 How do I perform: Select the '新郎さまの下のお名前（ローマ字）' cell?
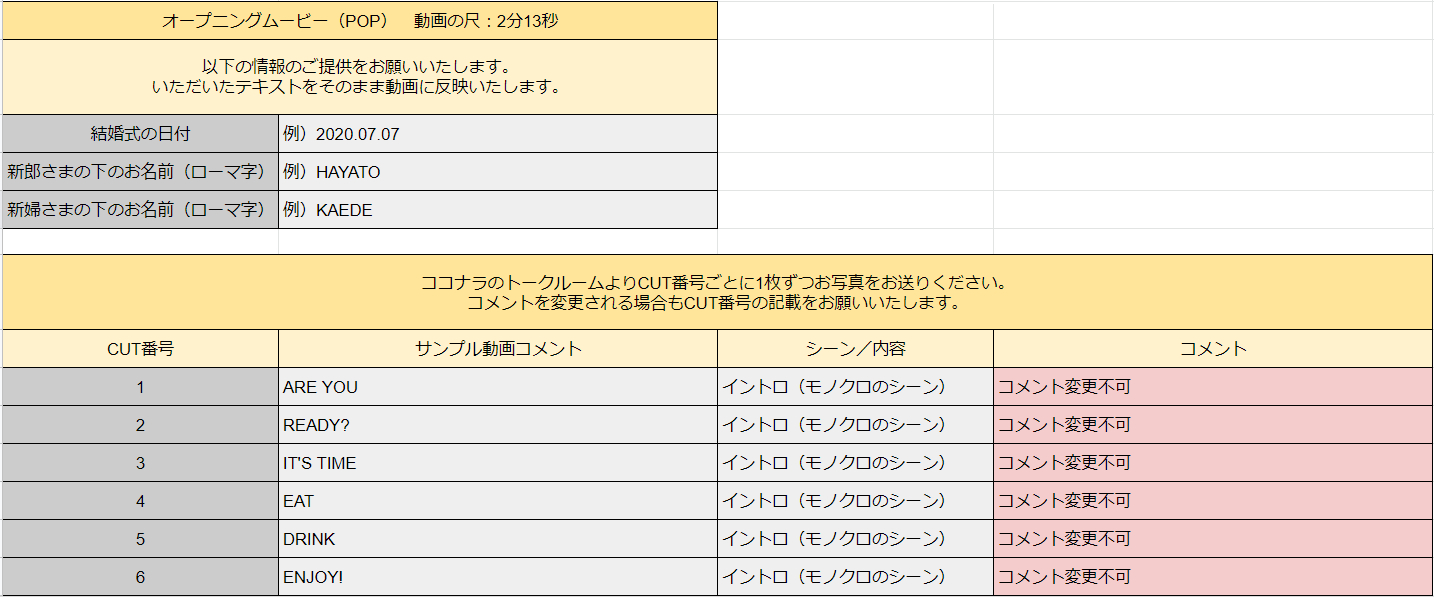click(140, 172)
